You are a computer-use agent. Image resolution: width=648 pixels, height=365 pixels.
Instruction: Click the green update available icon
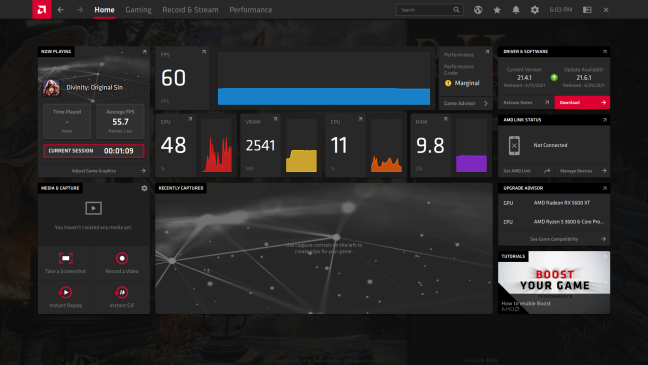[554, 77]
